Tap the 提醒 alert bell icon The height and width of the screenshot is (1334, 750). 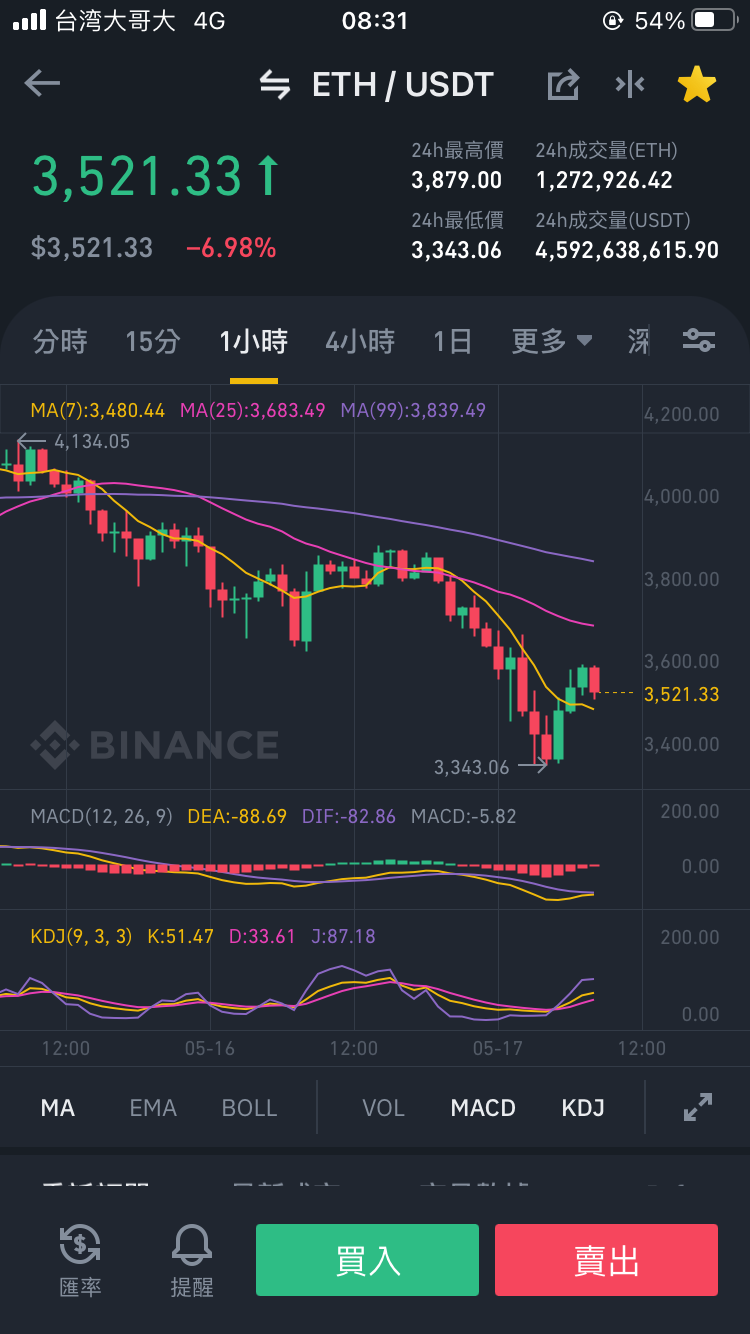coord(192,1259)
